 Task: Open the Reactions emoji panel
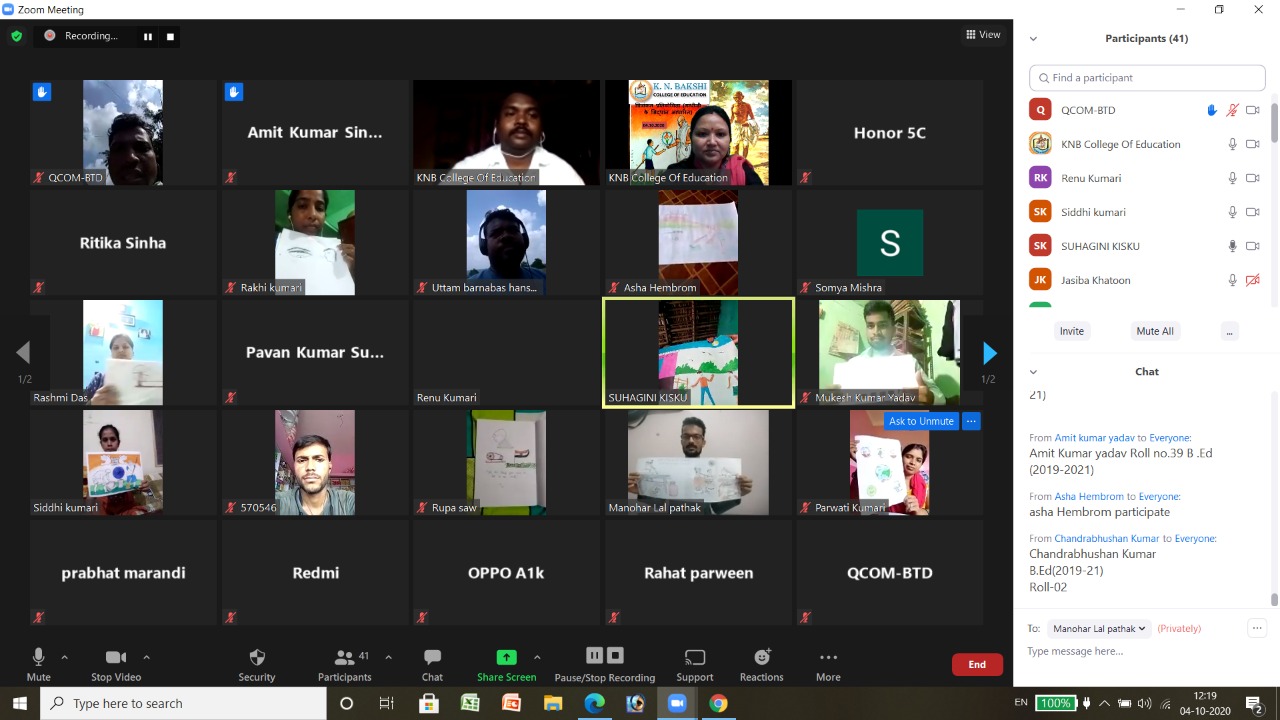point(761,658)
